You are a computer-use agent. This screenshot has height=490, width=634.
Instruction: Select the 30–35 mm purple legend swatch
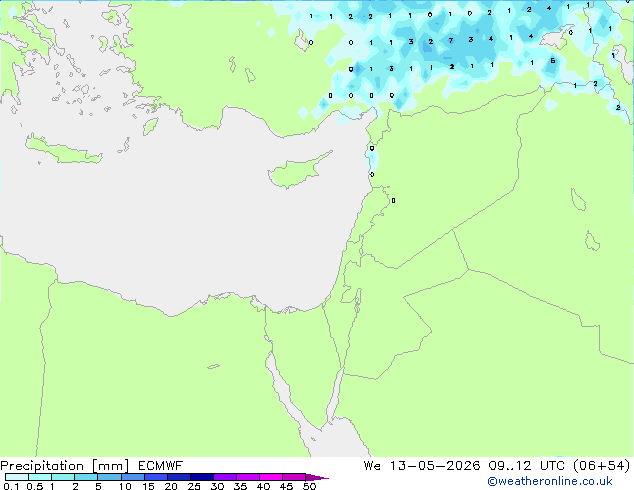[x=225, y=477]
